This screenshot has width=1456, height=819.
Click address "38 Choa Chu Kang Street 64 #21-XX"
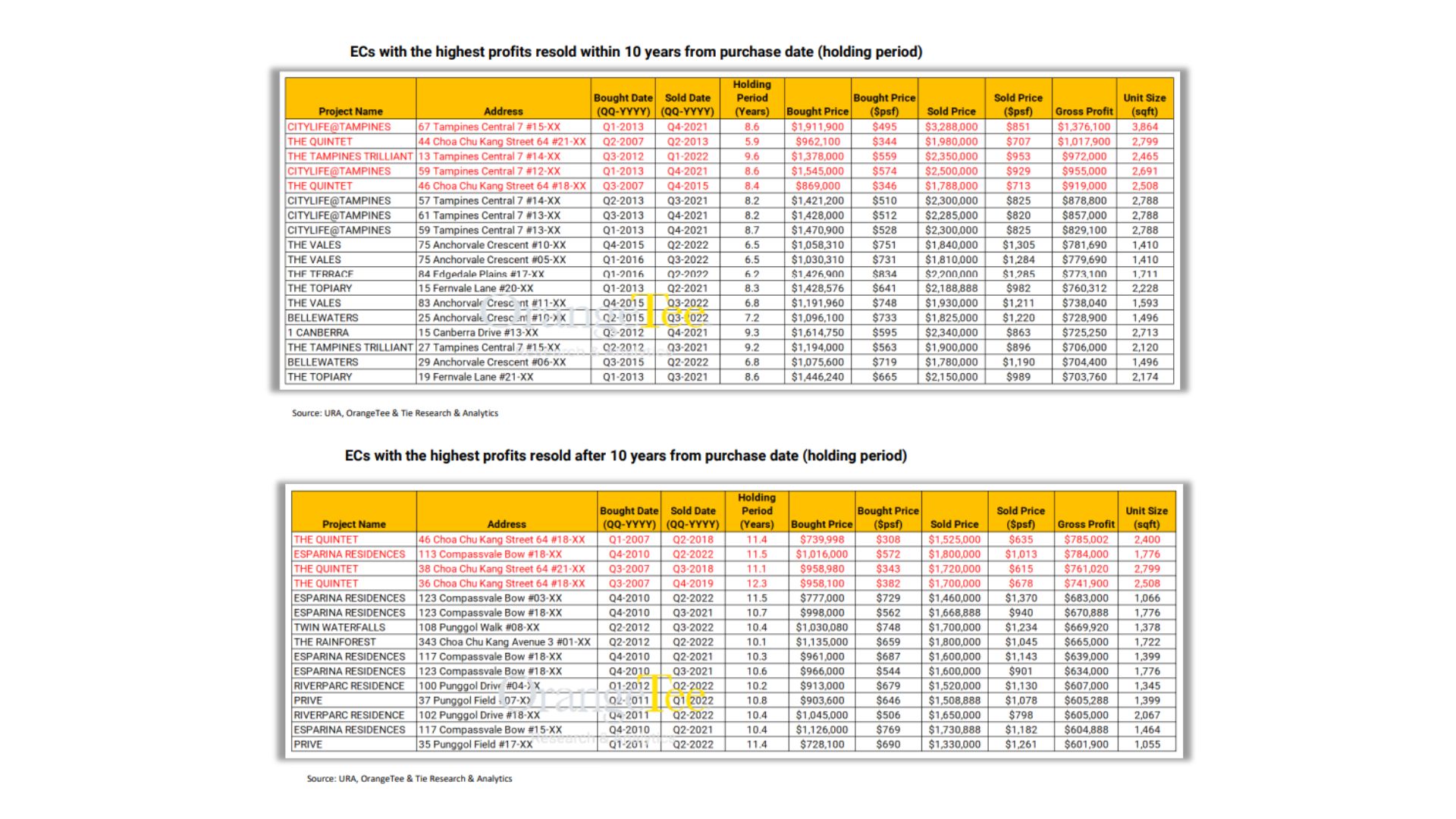501,569
